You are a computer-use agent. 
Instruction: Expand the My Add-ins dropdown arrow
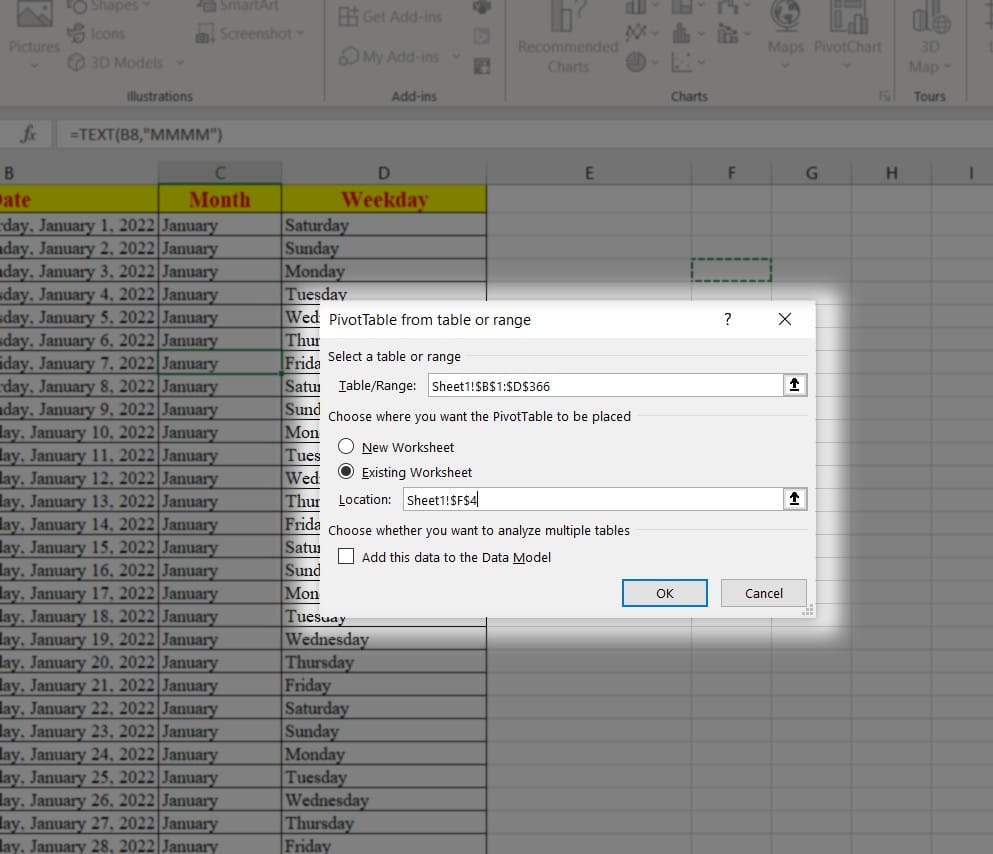click(456, 57)
